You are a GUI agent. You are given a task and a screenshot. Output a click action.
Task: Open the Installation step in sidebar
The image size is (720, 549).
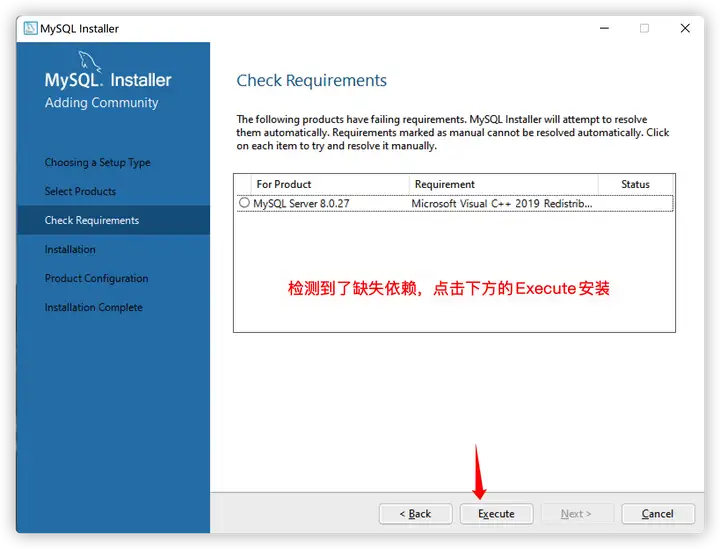pyautogui.click(x=70, y=249)
